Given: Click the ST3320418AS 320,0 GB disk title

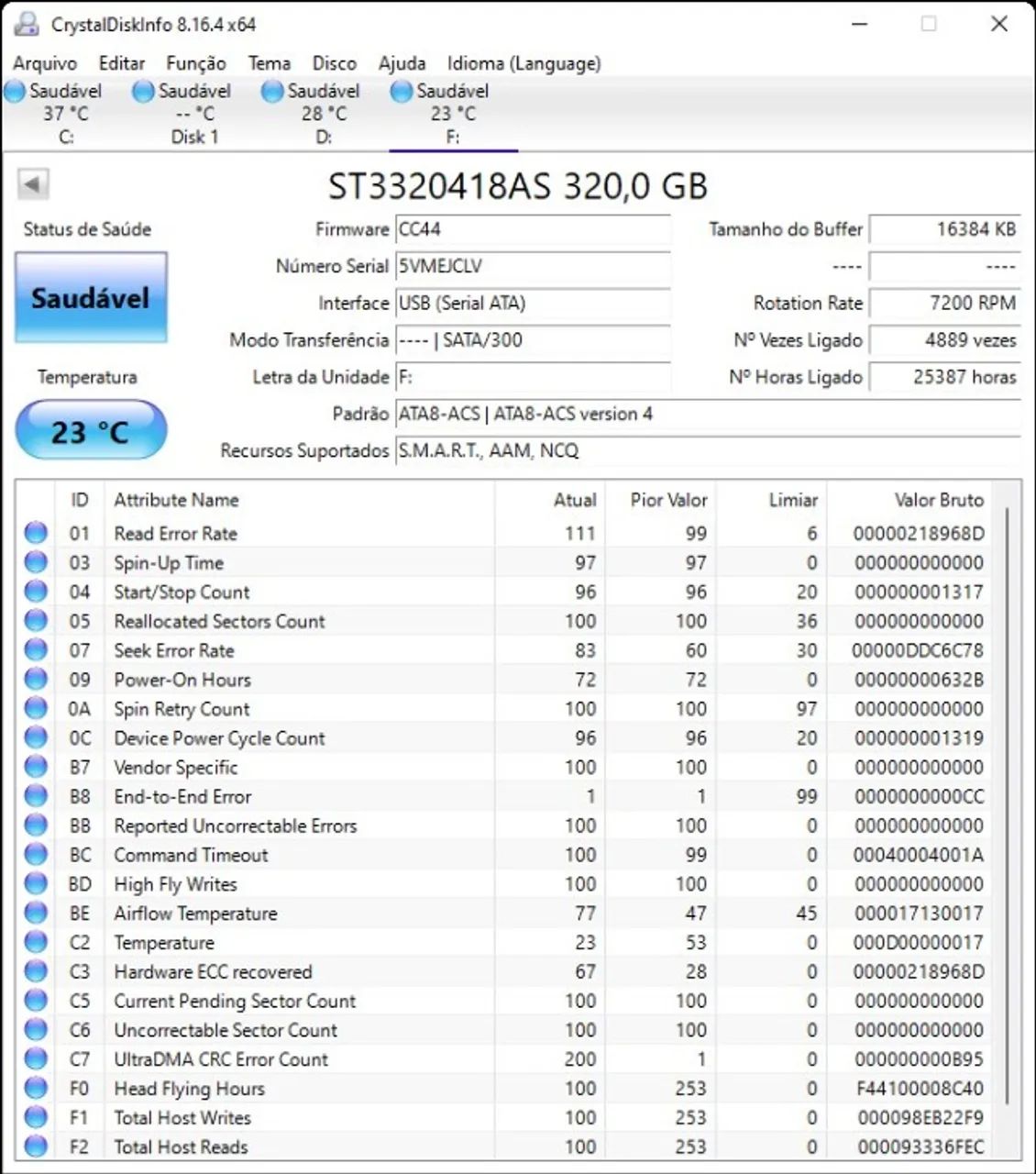Looking at the screenshot, I should [x=518, y=186].
